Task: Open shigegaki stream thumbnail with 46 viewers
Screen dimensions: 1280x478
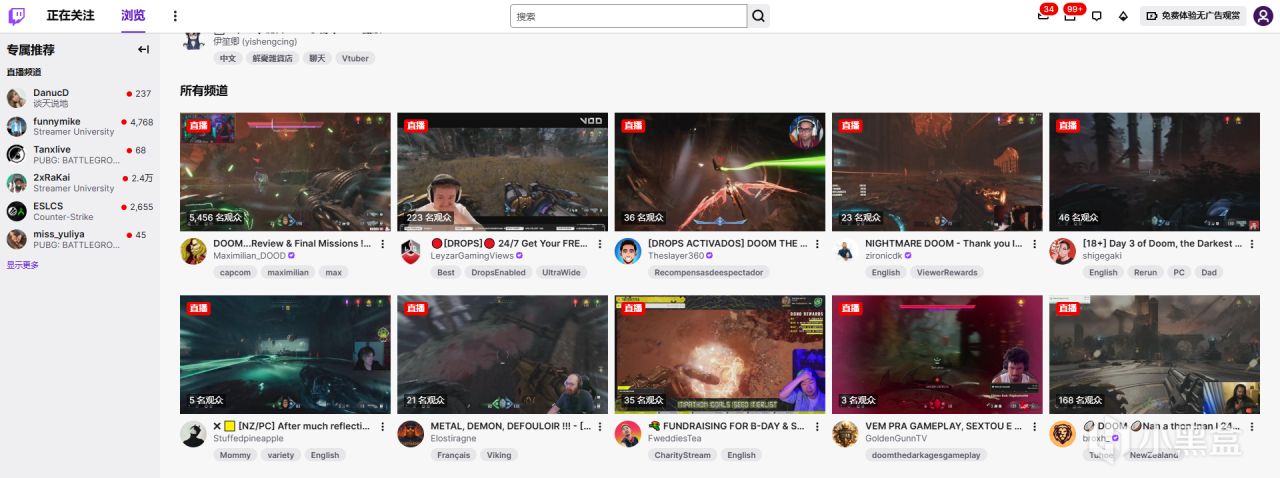Action: coord(1154,172)
